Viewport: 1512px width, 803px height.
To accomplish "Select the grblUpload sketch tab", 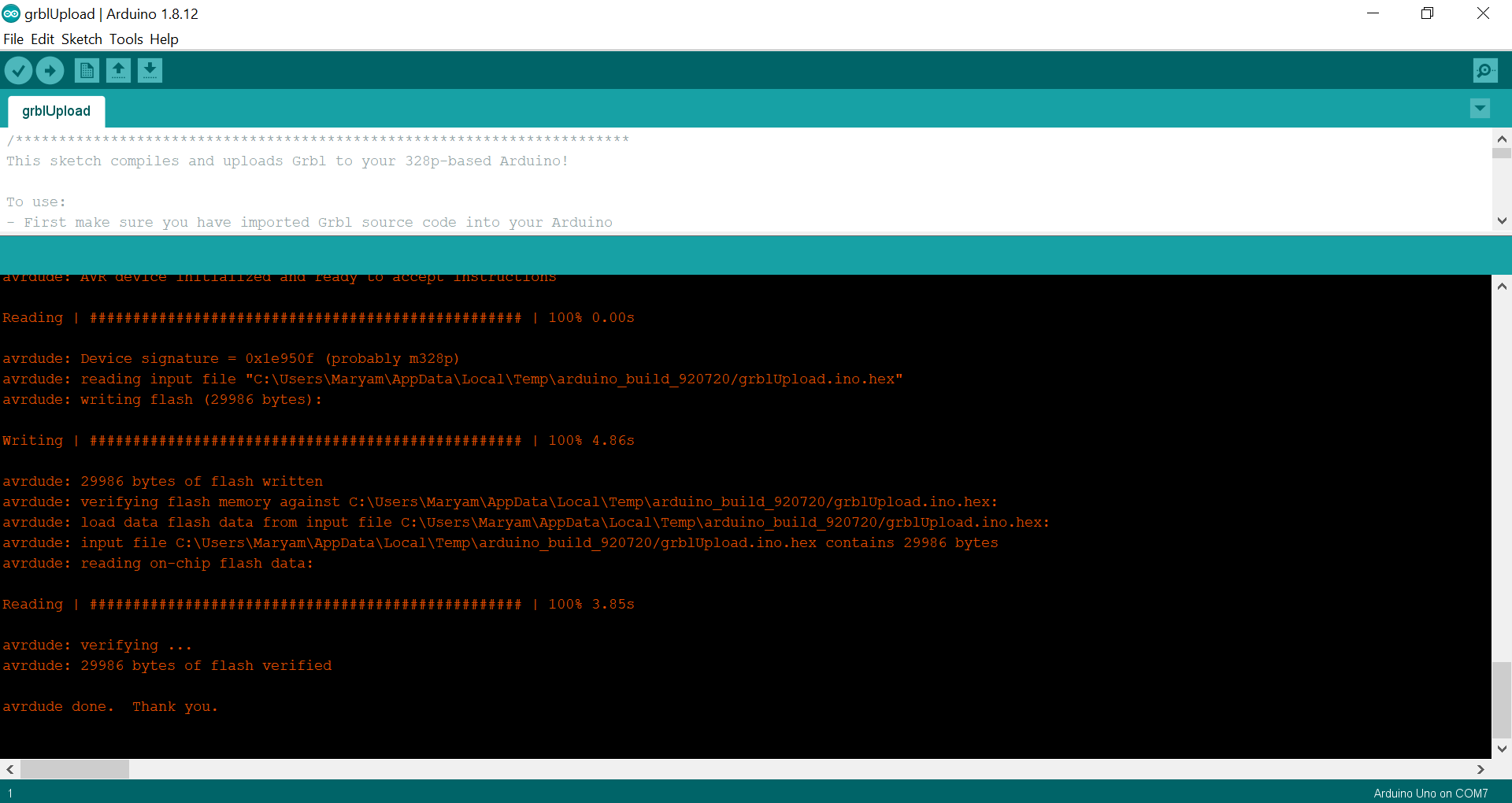I will (57, 111).
